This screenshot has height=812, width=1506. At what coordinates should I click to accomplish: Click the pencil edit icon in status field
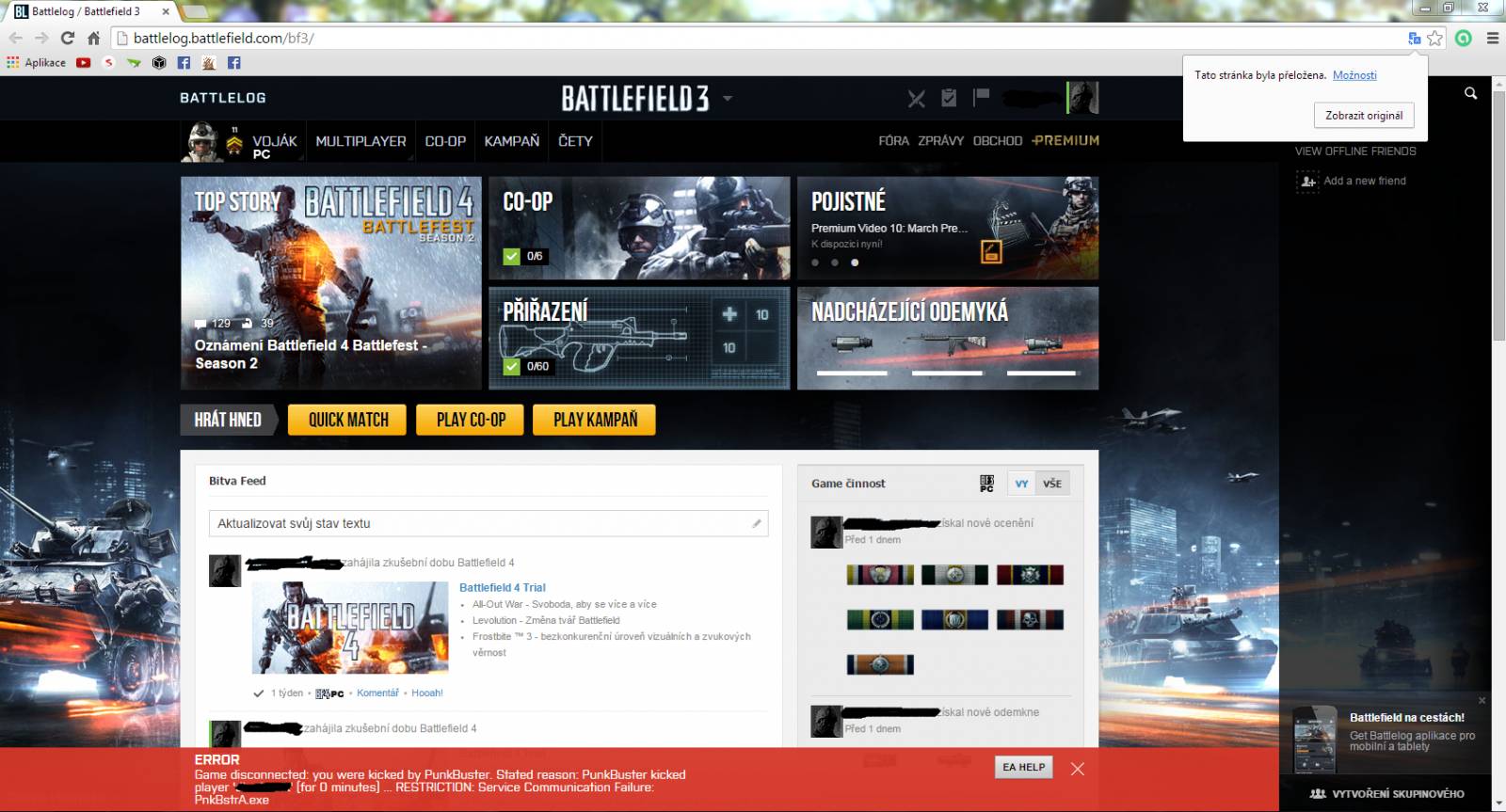pyautogui.click(x=756, y=523)
